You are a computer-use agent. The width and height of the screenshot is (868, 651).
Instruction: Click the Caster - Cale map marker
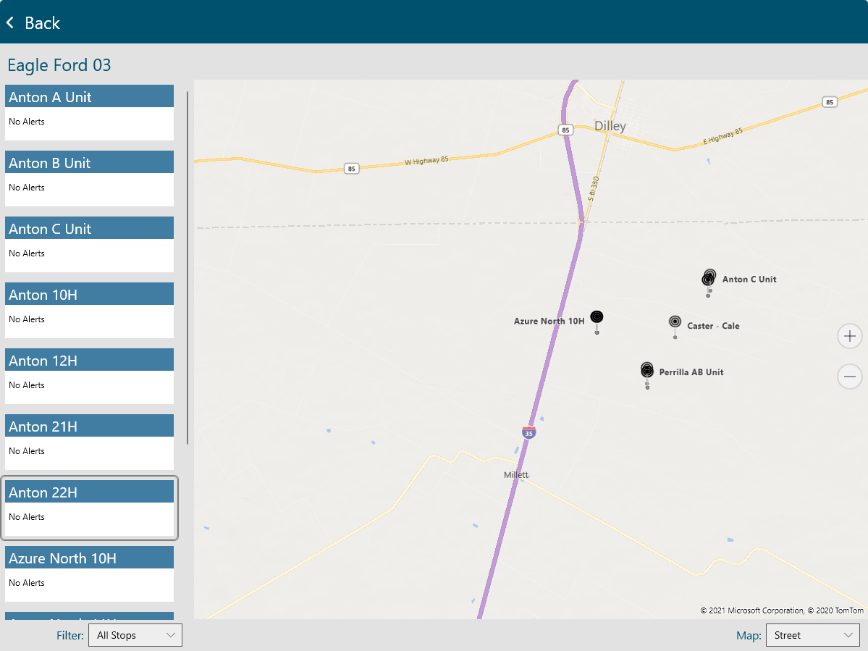675,322
